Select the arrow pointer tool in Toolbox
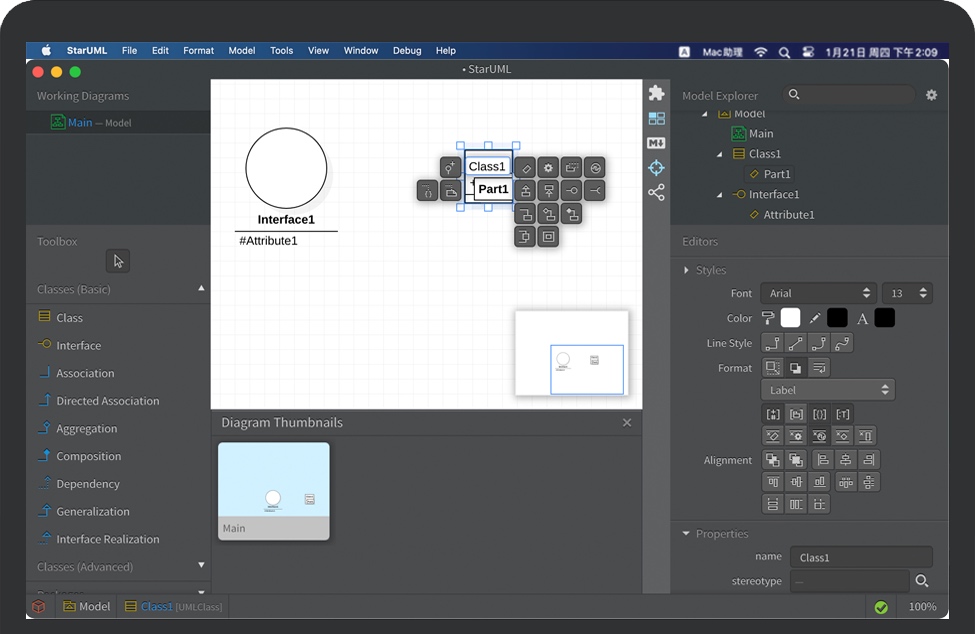Viewport: 975px width, 634px height. 118,261
